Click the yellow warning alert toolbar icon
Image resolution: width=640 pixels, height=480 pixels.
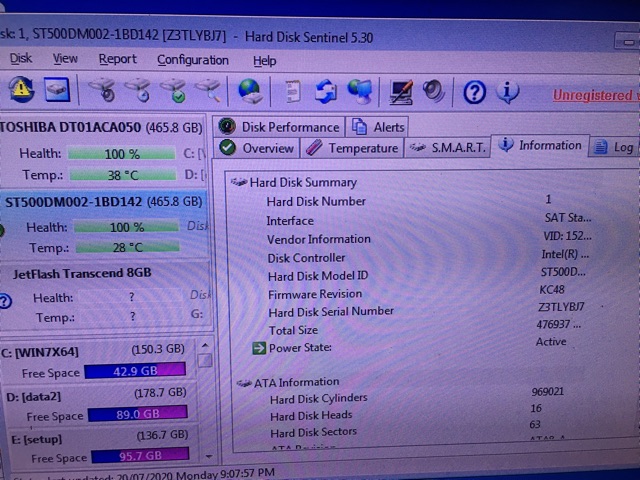[21, 90]
